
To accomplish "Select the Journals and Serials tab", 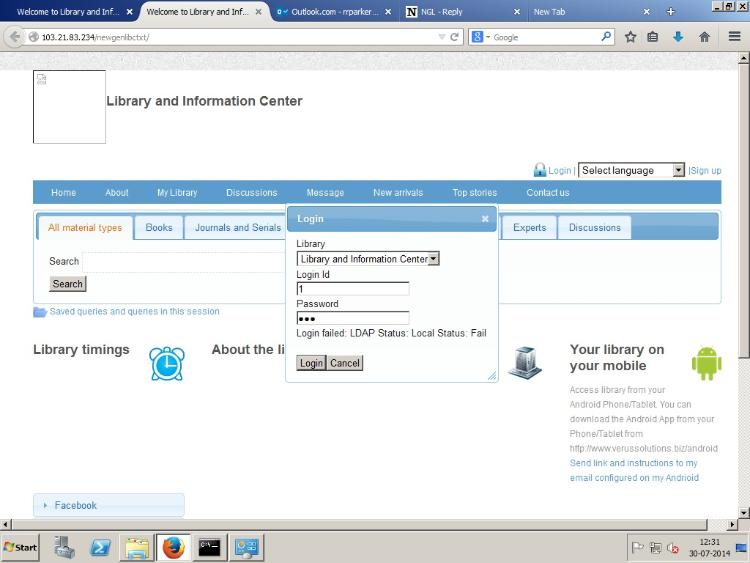I will coord(237,228).
